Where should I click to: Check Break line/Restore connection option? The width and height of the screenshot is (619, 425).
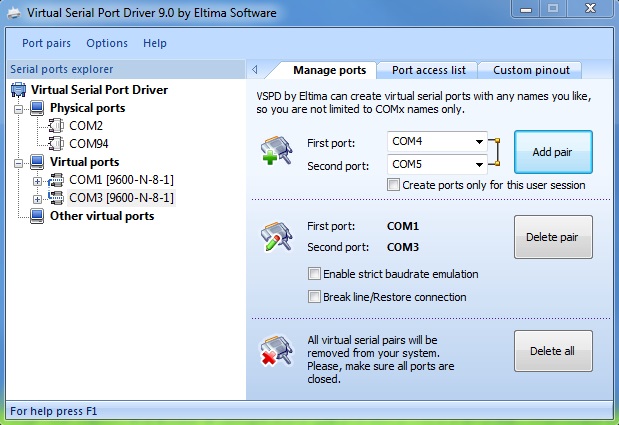314,296
